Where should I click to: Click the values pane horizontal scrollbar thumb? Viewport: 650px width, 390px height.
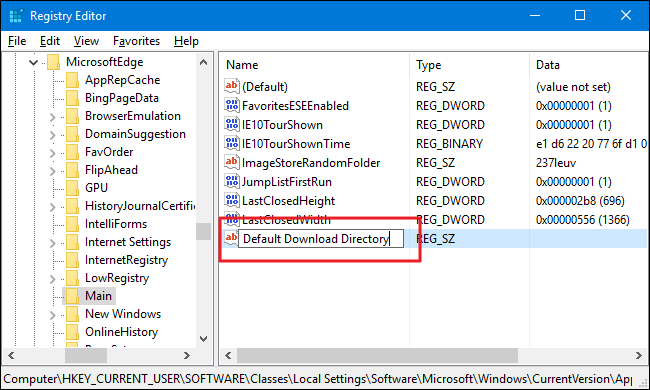tap(378, 356)
